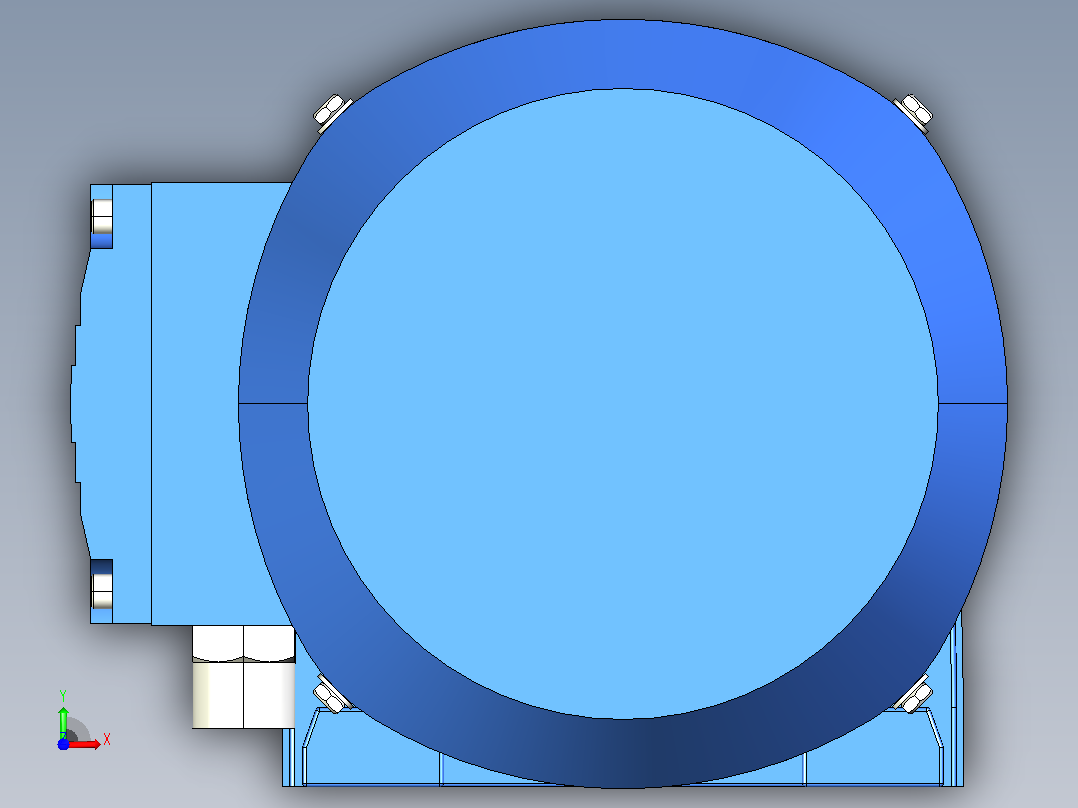
Task: Click the green Y axis arrow of the triad
Action: coord(63,721)
